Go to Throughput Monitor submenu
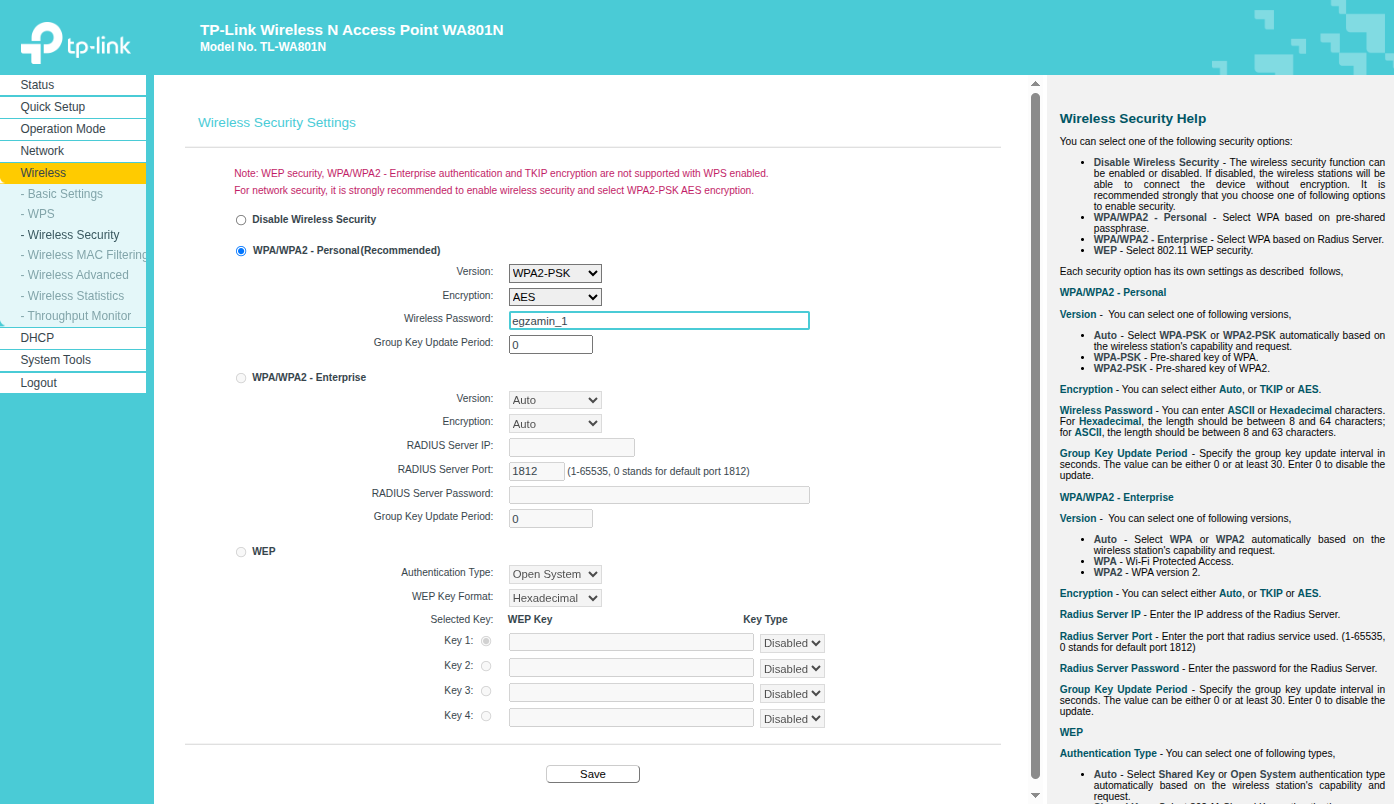 pos(75,316)
